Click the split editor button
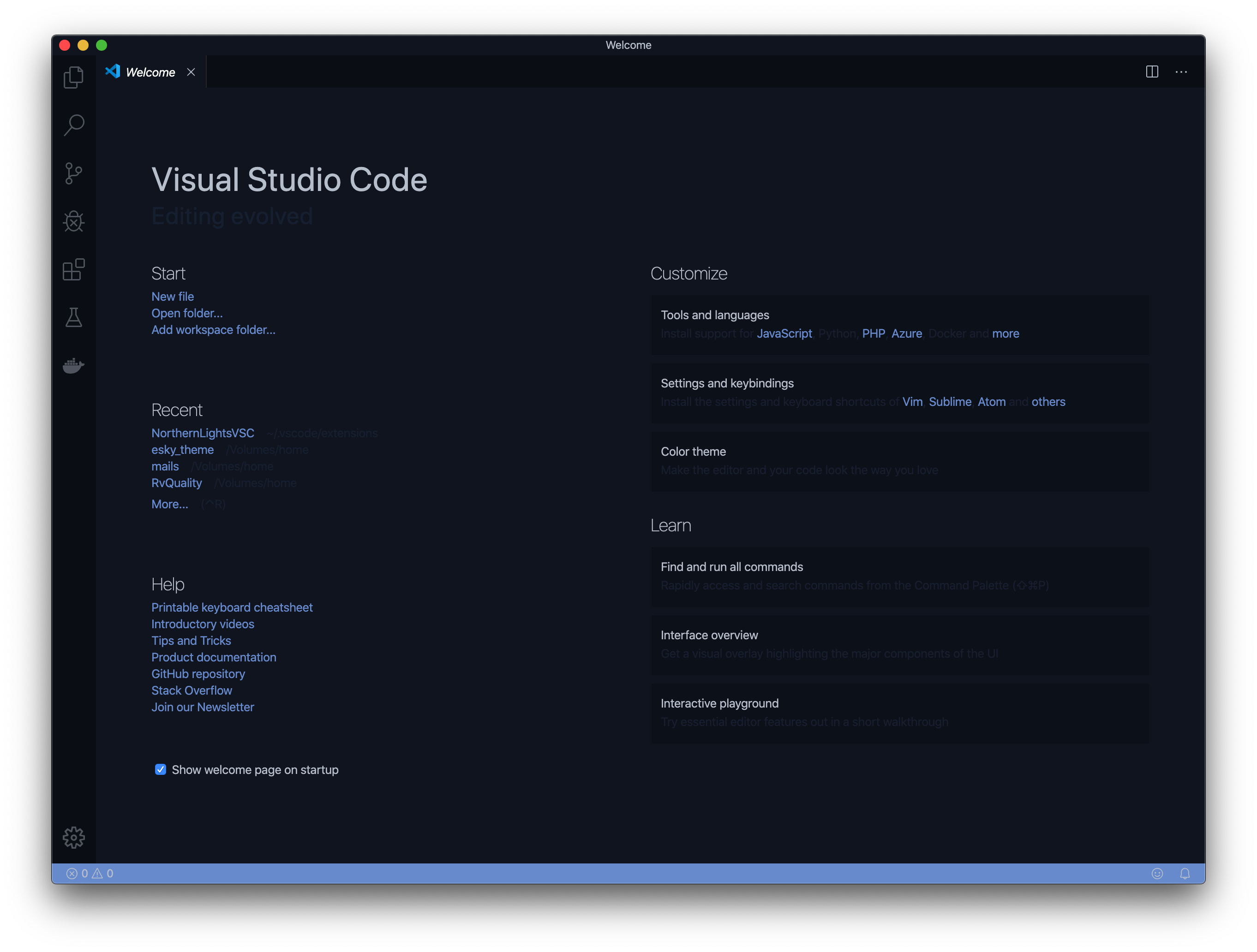 [1152, 71]
